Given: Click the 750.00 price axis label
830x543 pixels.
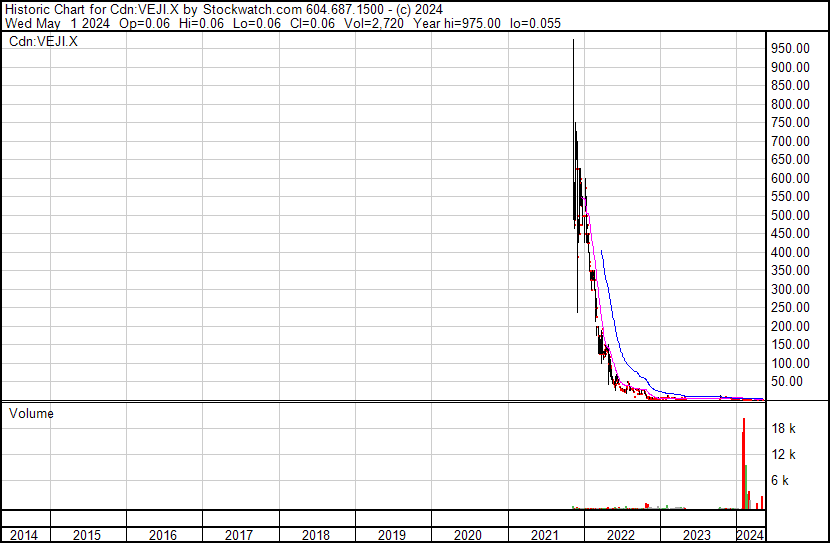Looking at the screenshot, I should coord(790,122).
